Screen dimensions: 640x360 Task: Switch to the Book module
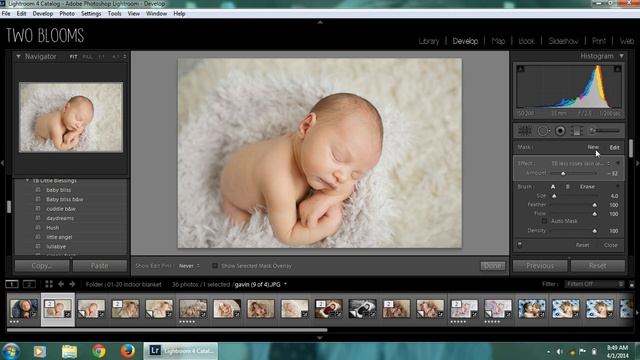click(527, 41)
